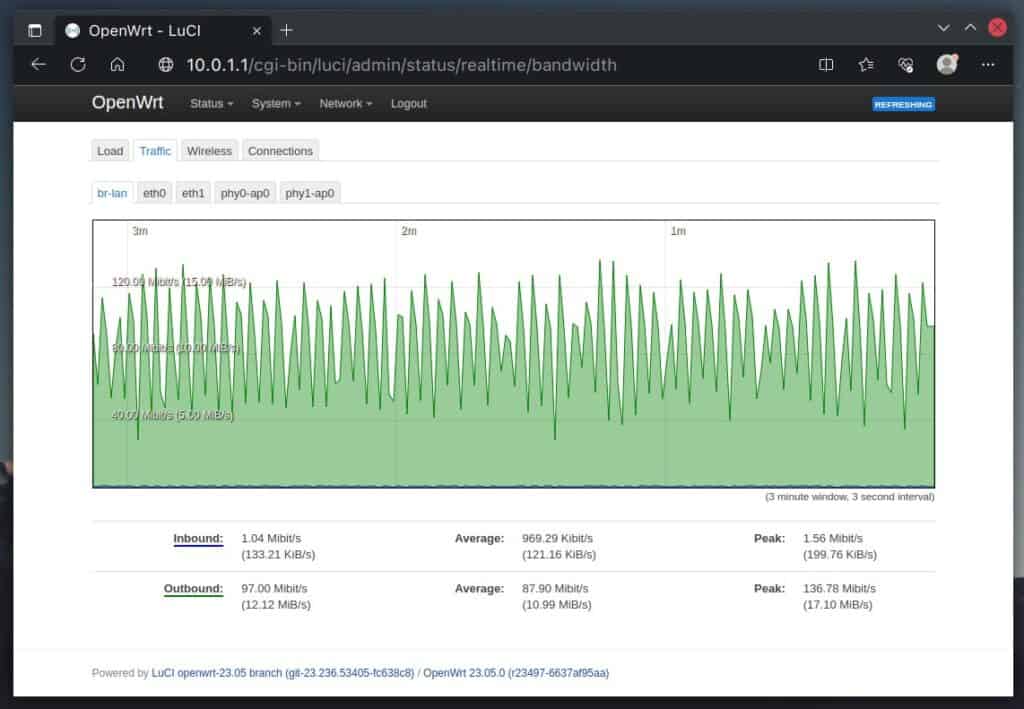Click the Logout link
The width and height of the screenshot is (1024, 709).
click(408, 104)
